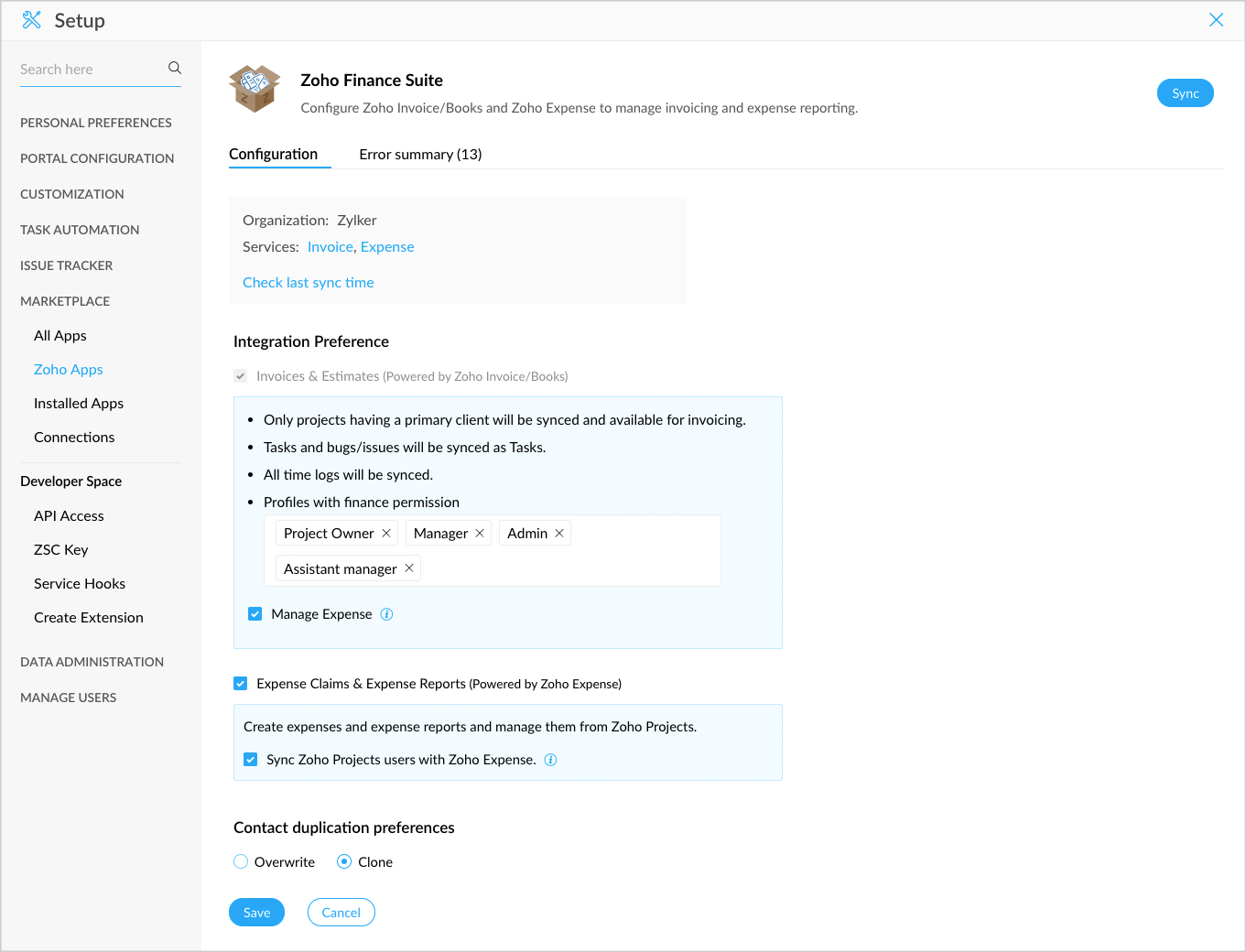This screenshot has width=1246, height=952.
Task: Expand the Task Automation sidebar section
Action: pyautogui.click(x=80, y=230)
